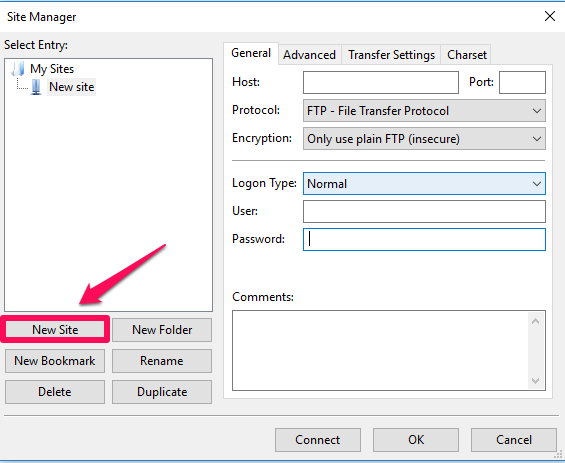This screenshot has height=463, width=565.
Task: Add a New Bookmark
Action: pos(55,361)
